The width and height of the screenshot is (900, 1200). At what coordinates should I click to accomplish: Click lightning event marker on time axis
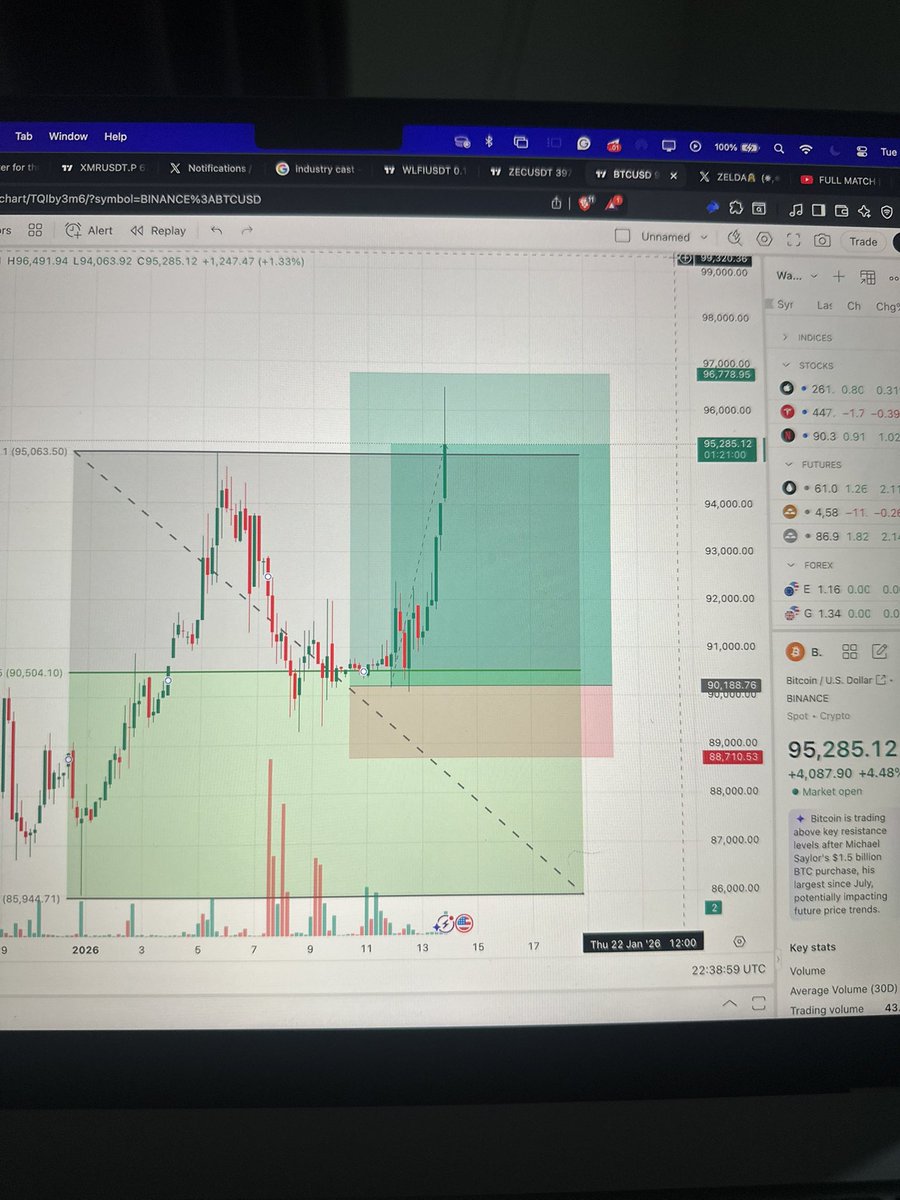pos(445,923)
